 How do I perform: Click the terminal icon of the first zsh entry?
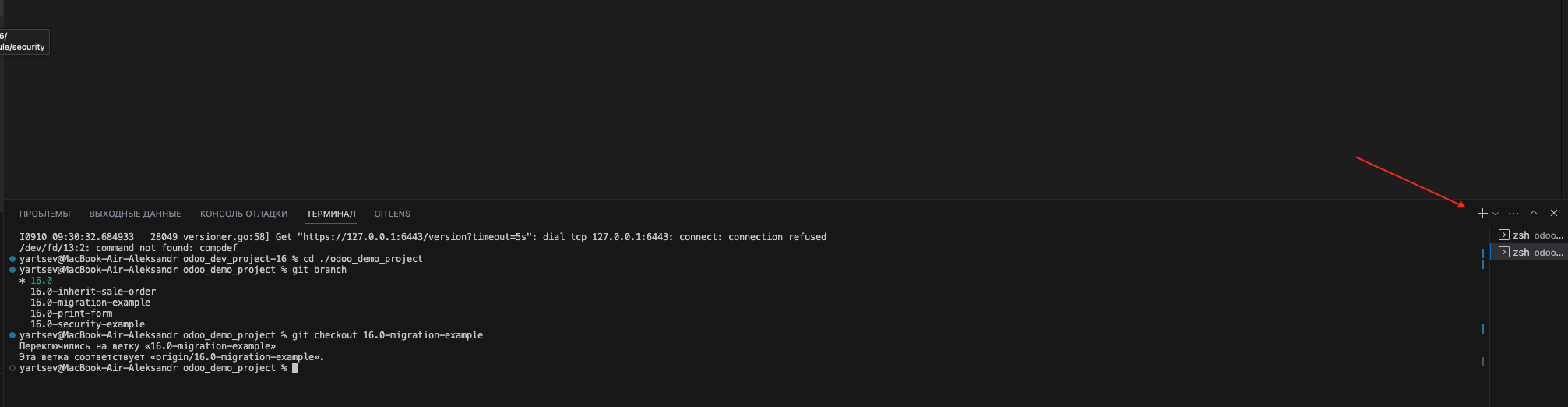pos(1504,235)
